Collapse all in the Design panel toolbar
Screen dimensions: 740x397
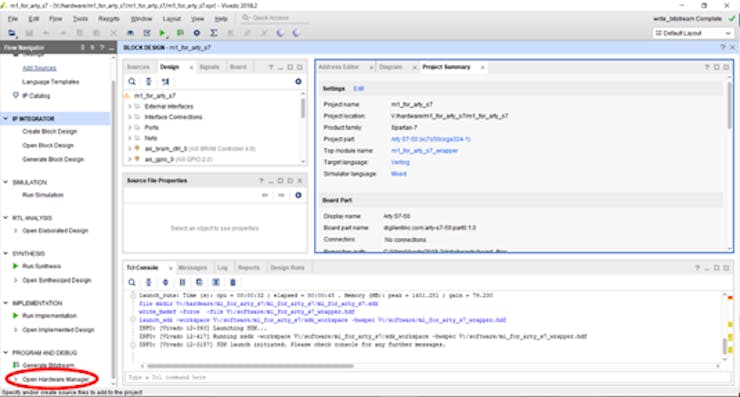[149, 82]
